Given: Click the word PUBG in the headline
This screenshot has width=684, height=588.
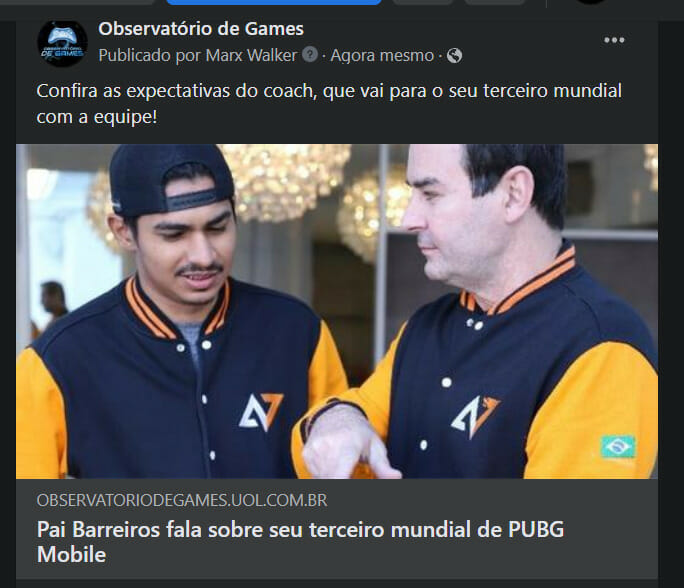Looking at the screenshot, I should (x=536, y=530).
